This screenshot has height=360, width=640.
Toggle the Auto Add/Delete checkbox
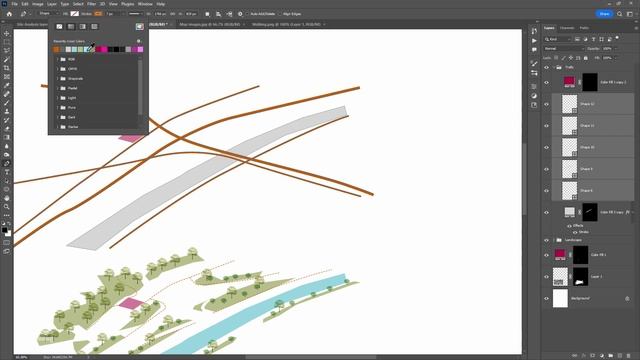[x=247, y=14]
